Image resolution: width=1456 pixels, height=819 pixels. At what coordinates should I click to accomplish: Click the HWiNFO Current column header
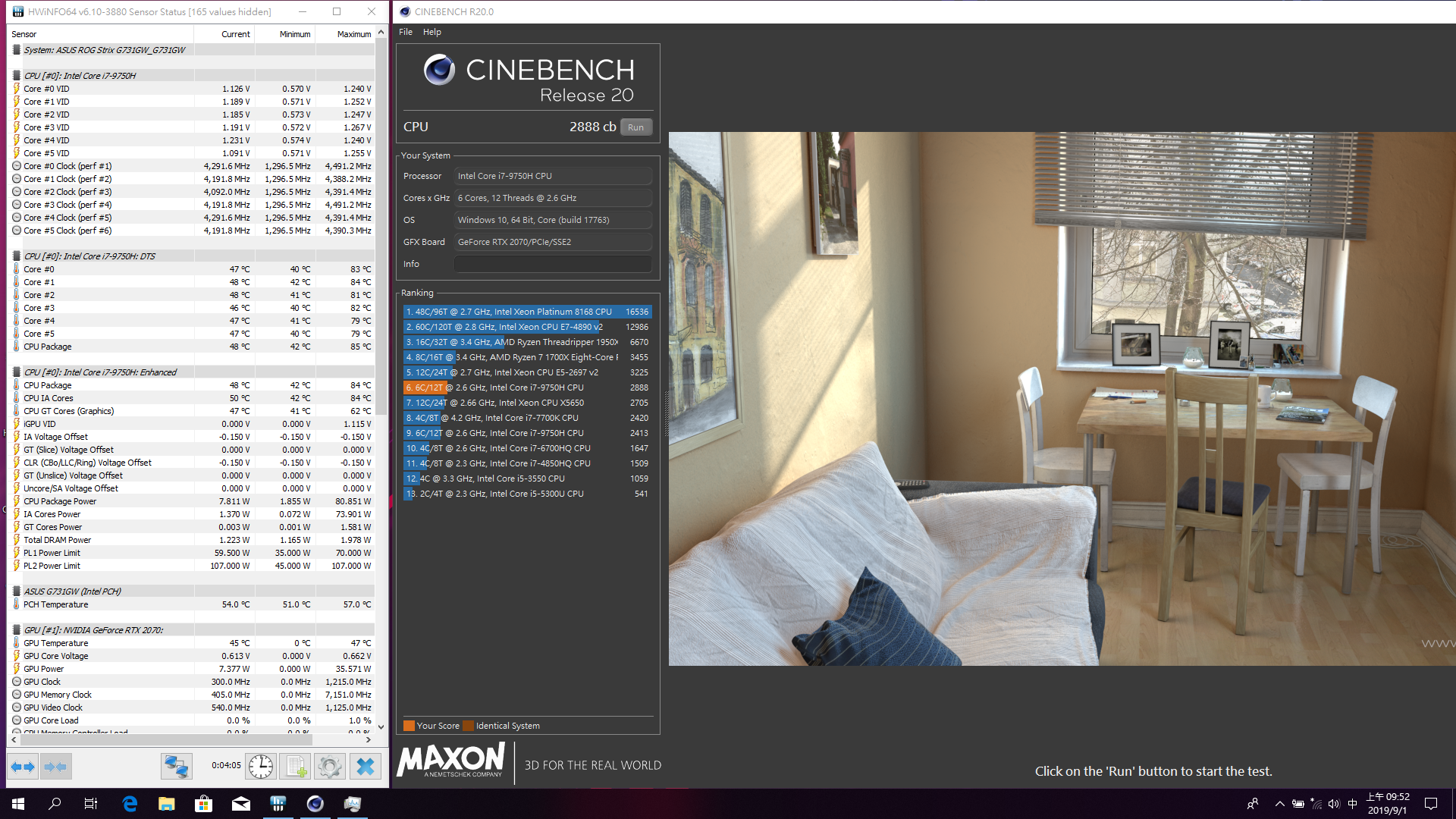224,34
